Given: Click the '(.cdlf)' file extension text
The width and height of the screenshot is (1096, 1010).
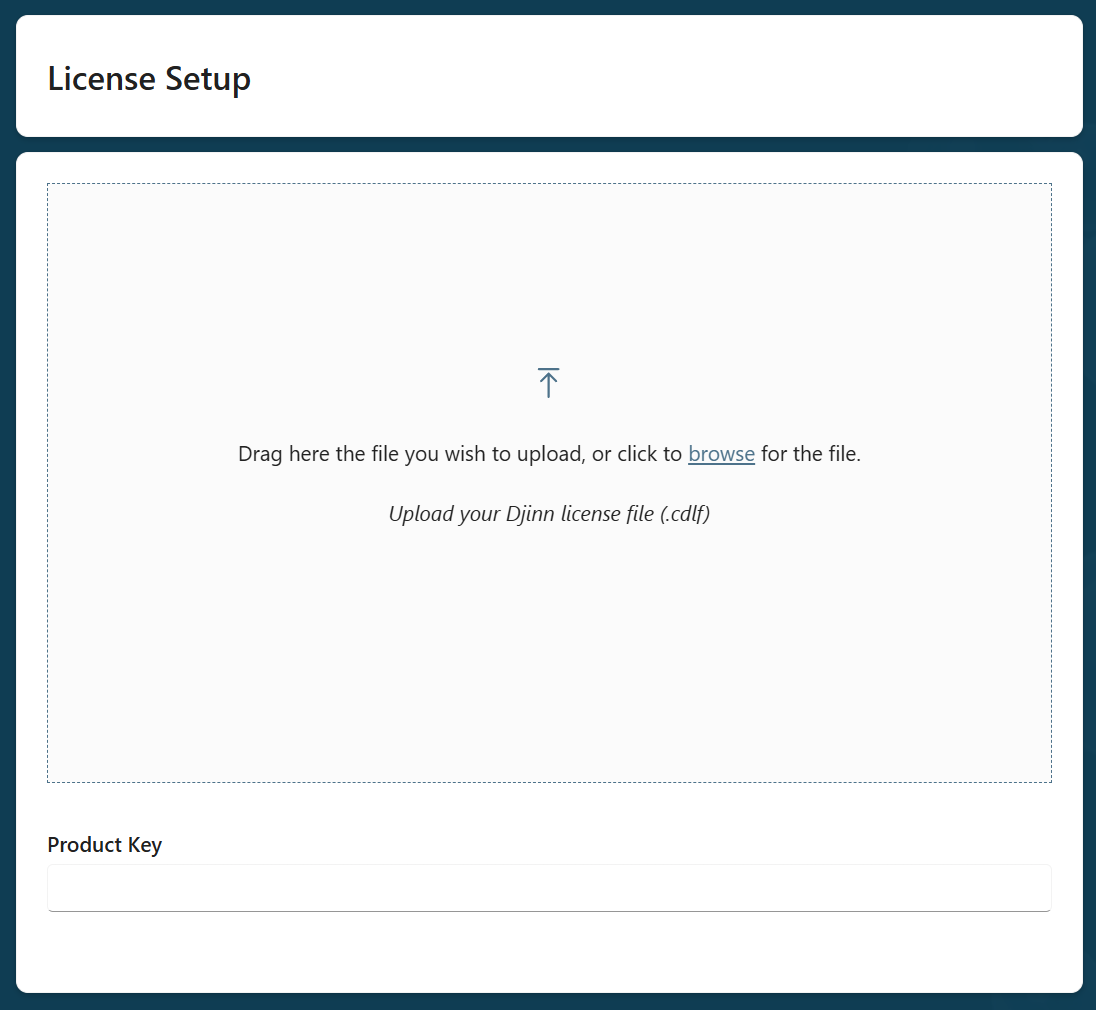Looking at the screenshot, I should point(684,514).
